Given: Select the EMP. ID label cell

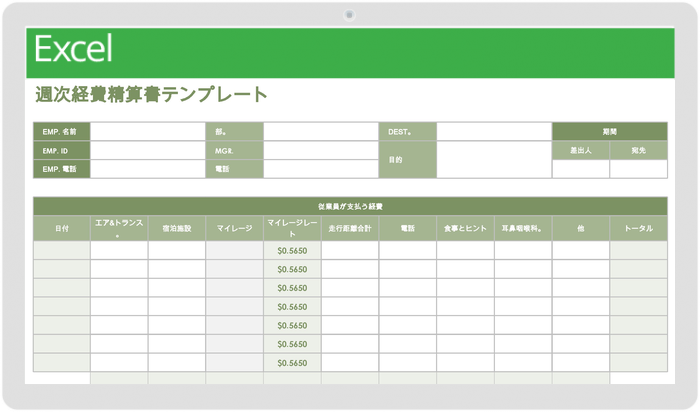Looking at the screenshot, I should click(x=62, y=150).
